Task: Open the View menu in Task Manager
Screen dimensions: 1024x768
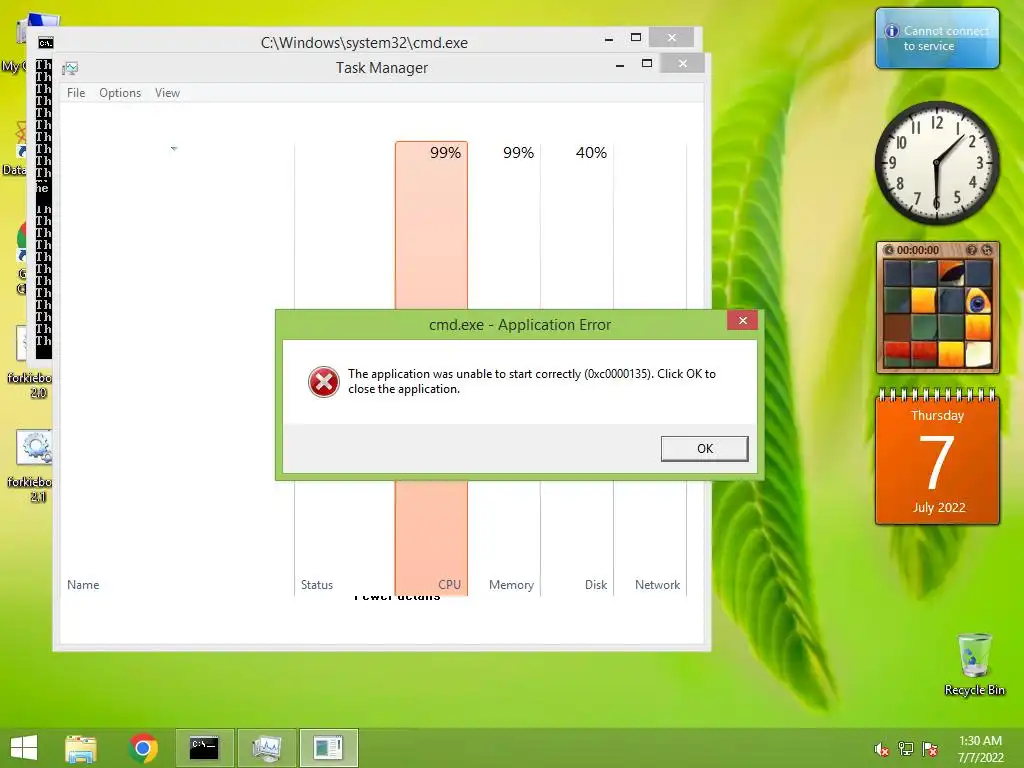Action: (167, 93)
